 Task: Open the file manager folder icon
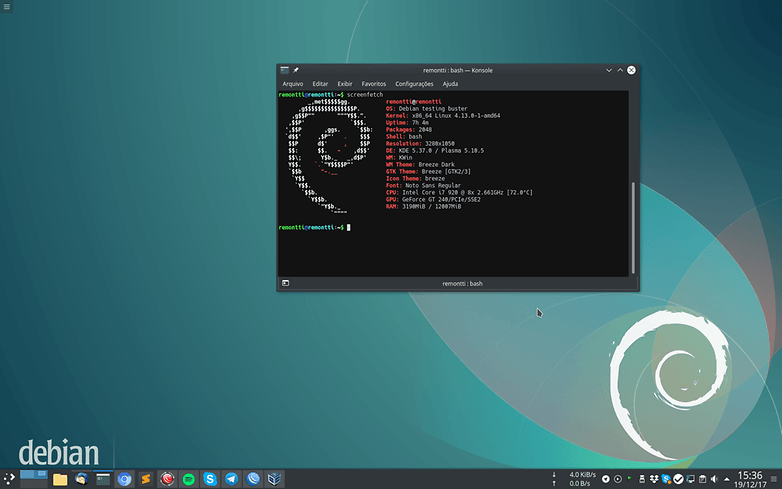(60, 480)
